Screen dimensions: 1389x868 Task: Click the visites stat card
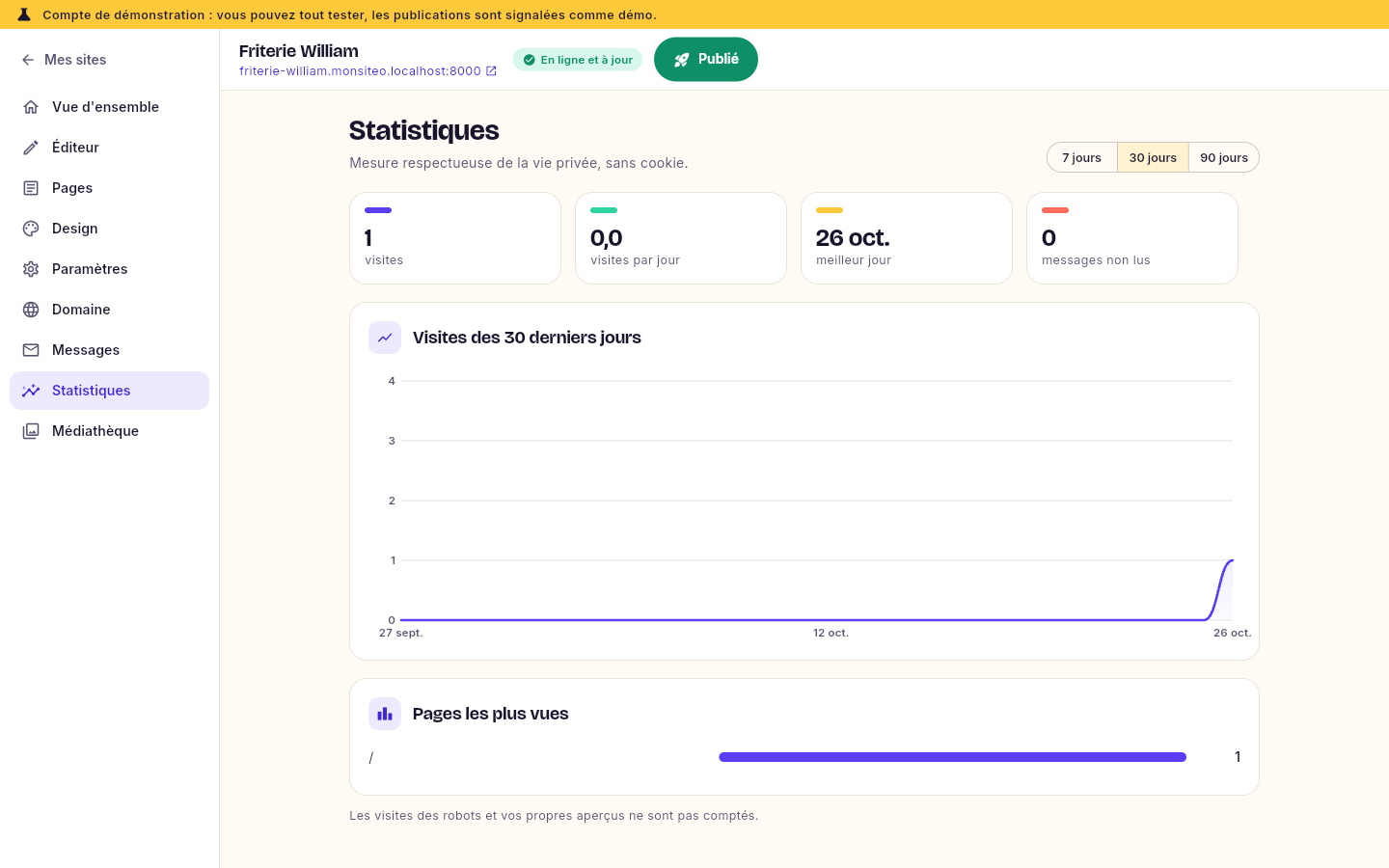click(x=455, y=238)
